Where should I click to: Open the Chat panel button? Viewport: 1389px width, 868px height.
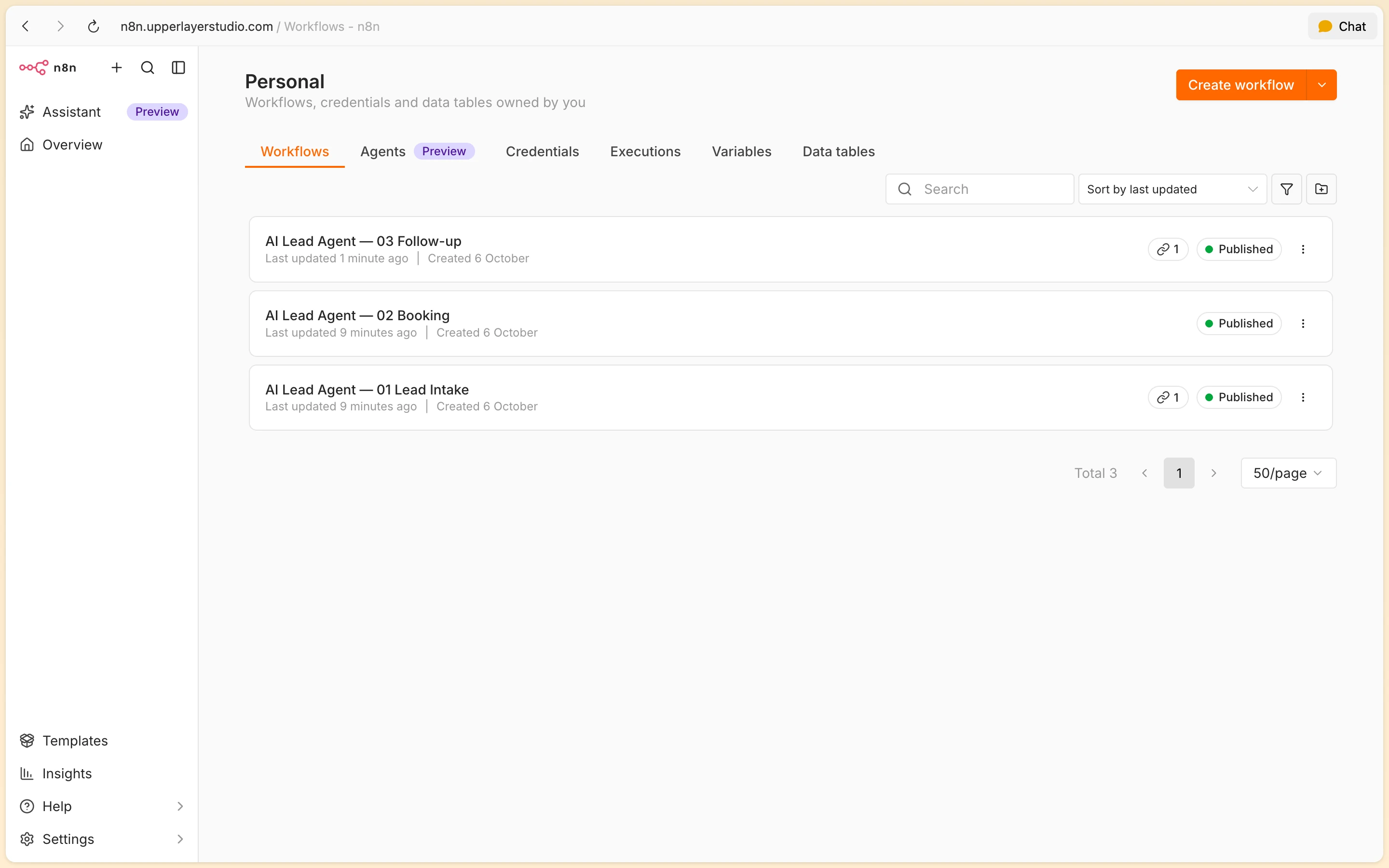(1342, 27)
